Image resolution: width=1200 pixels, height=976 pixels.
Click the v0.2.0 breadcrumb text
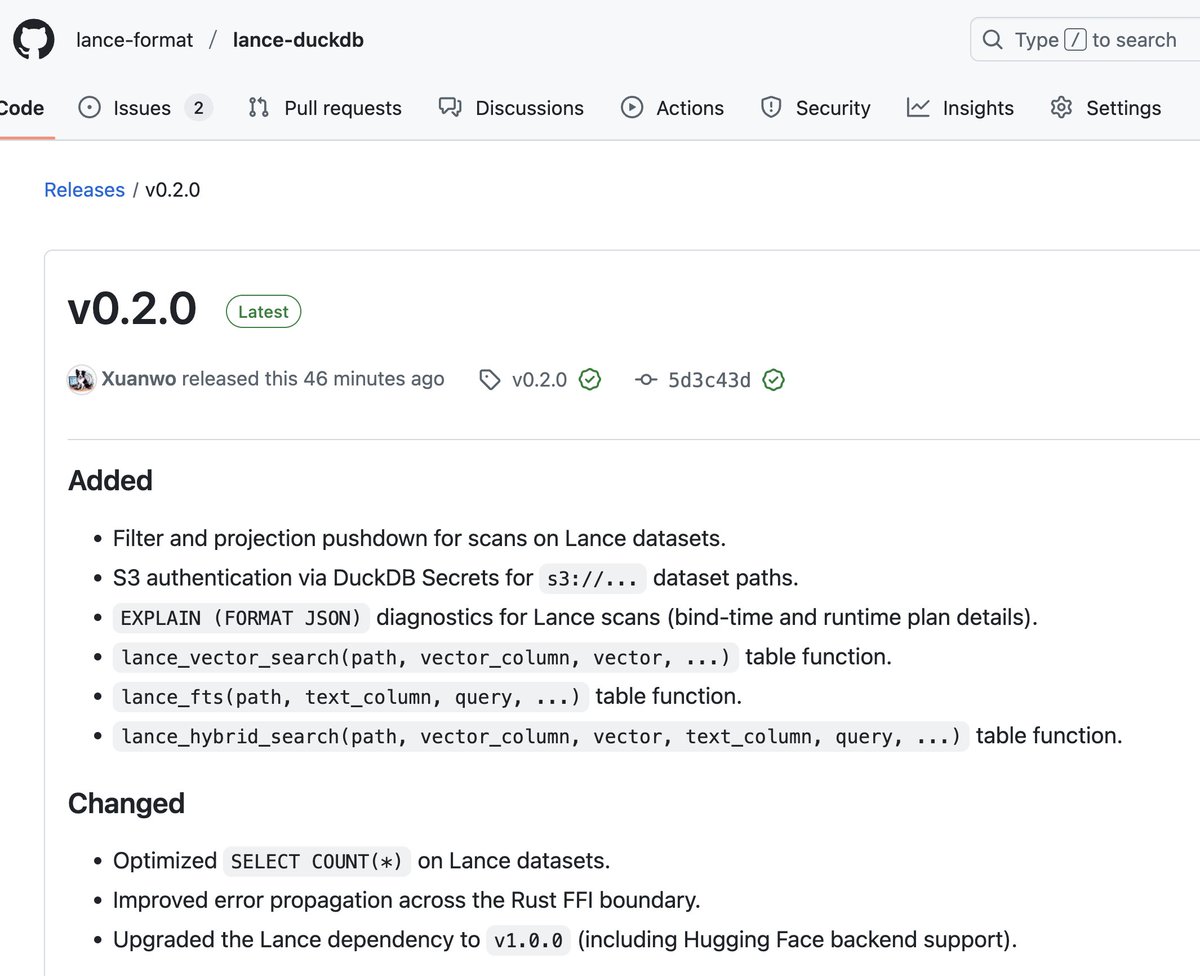(x=173, y=190)
